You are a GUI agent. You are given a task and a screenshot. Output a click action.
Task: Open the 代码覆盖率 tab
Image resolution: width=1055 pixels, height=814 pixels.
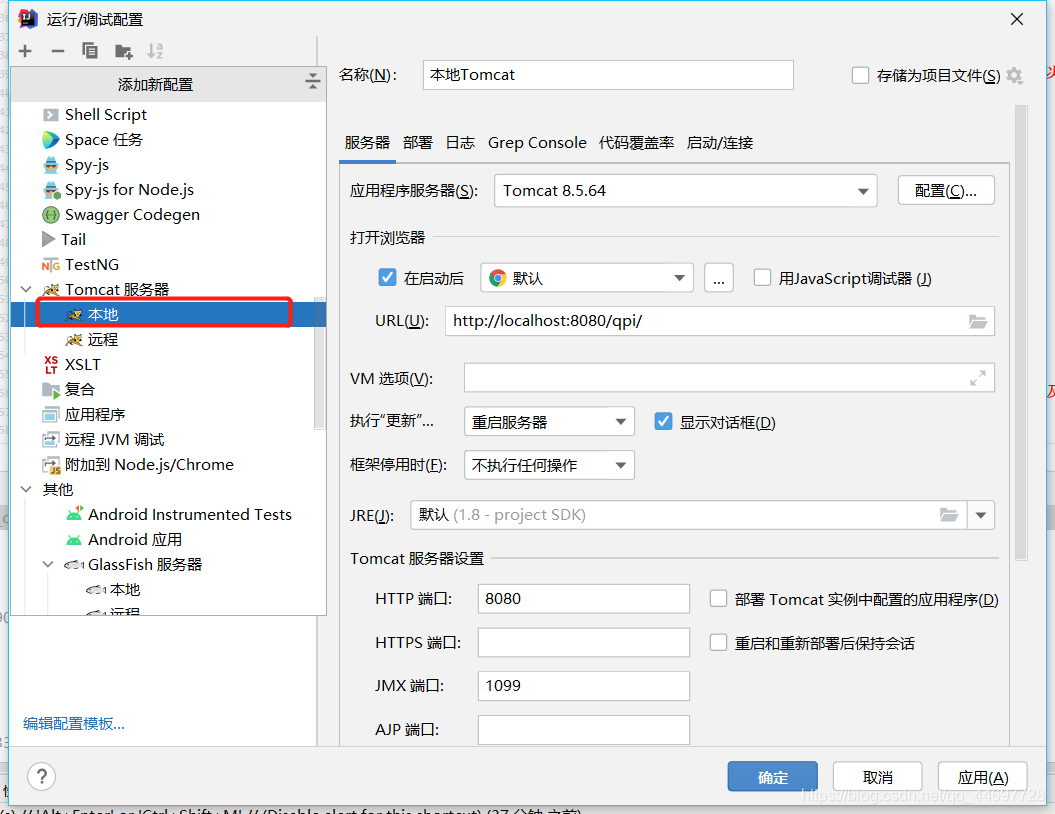click(636, 143)
